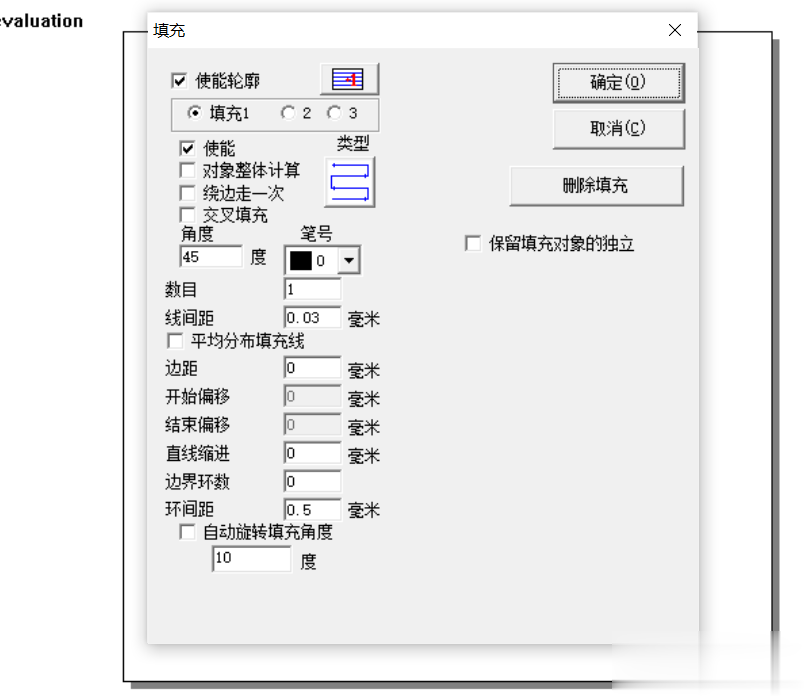
Task: Enable 自动旋转填充角度 checkbox
Action: pos(187,532)
